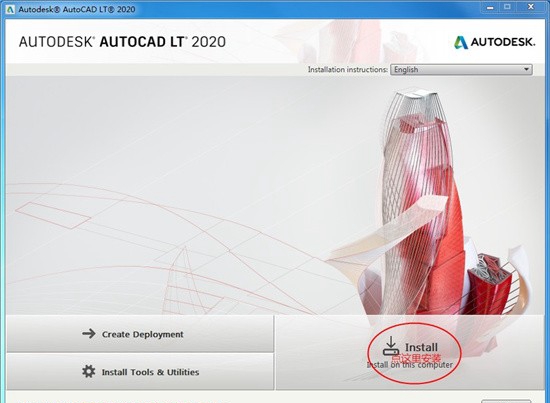Click the AUTODESK AUTOCAD LT 2020 heading
This screenshot has width=550, height=403.
click(x=122, y=42)
